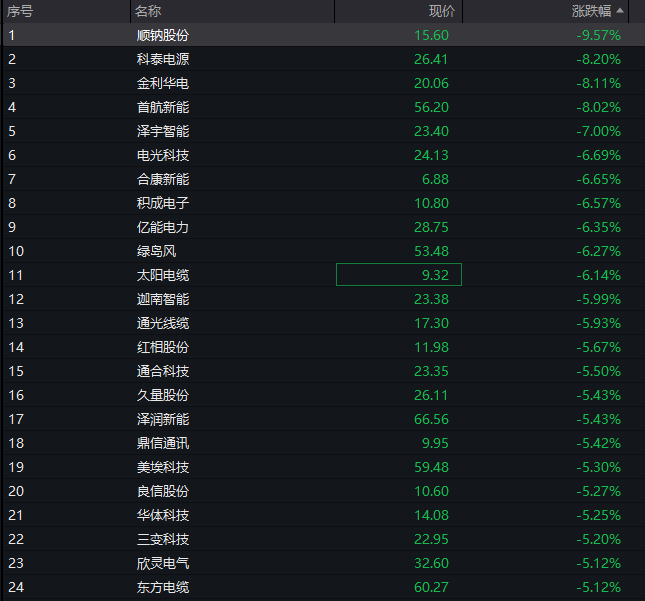Select the 合康新能 stock name
Viewport: 645px width, 601px height.
pyautogui.click(x=162, y=179)
